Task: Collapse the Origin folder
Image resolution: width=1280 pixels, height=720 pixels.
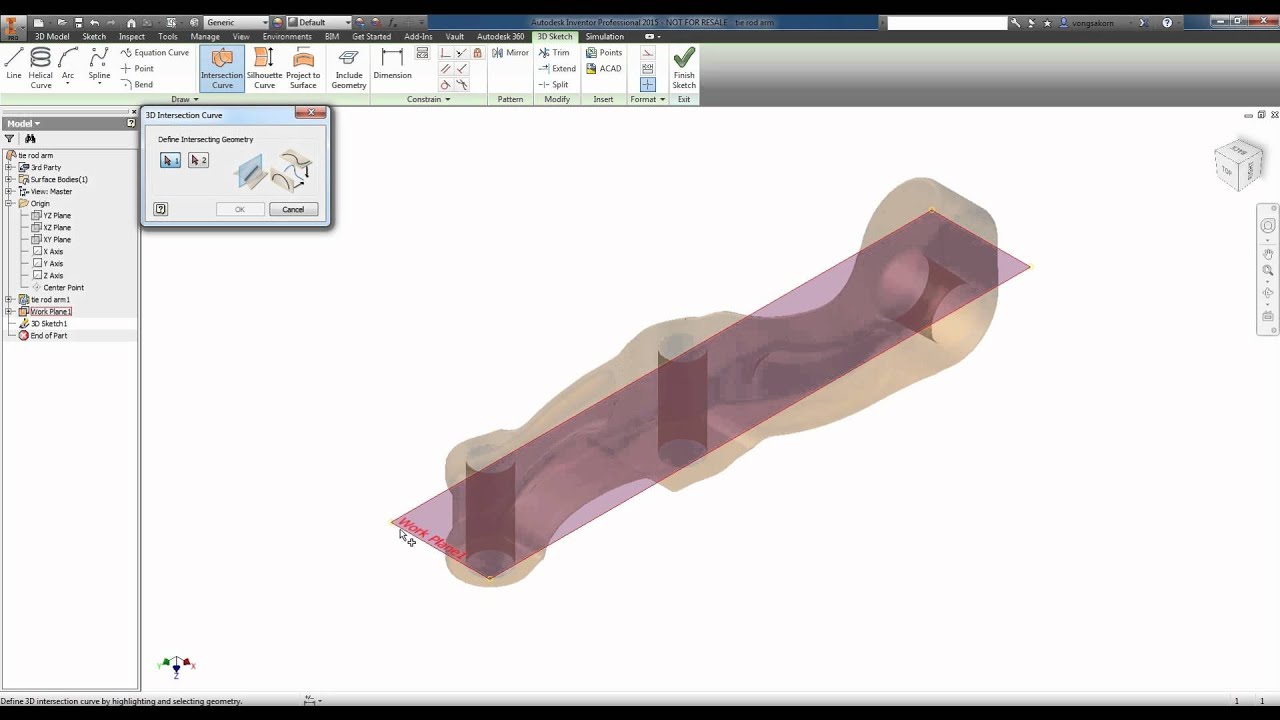Action: [x=9, y=204]
